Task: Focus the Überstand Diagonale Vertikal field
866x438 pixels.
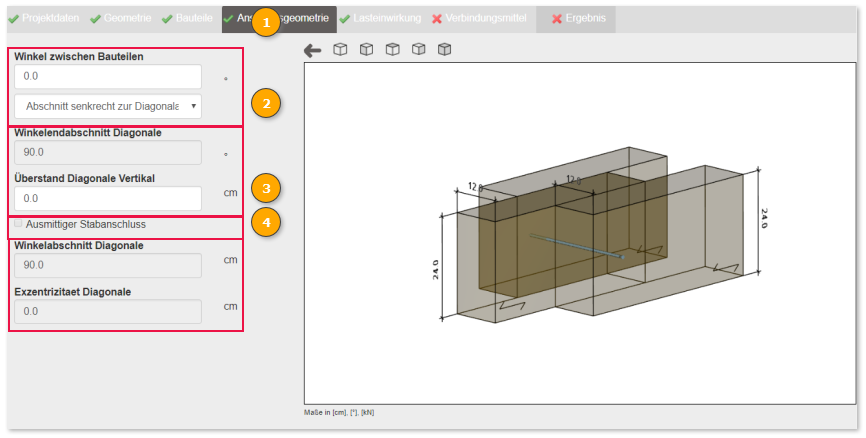Action: (108, 198)
